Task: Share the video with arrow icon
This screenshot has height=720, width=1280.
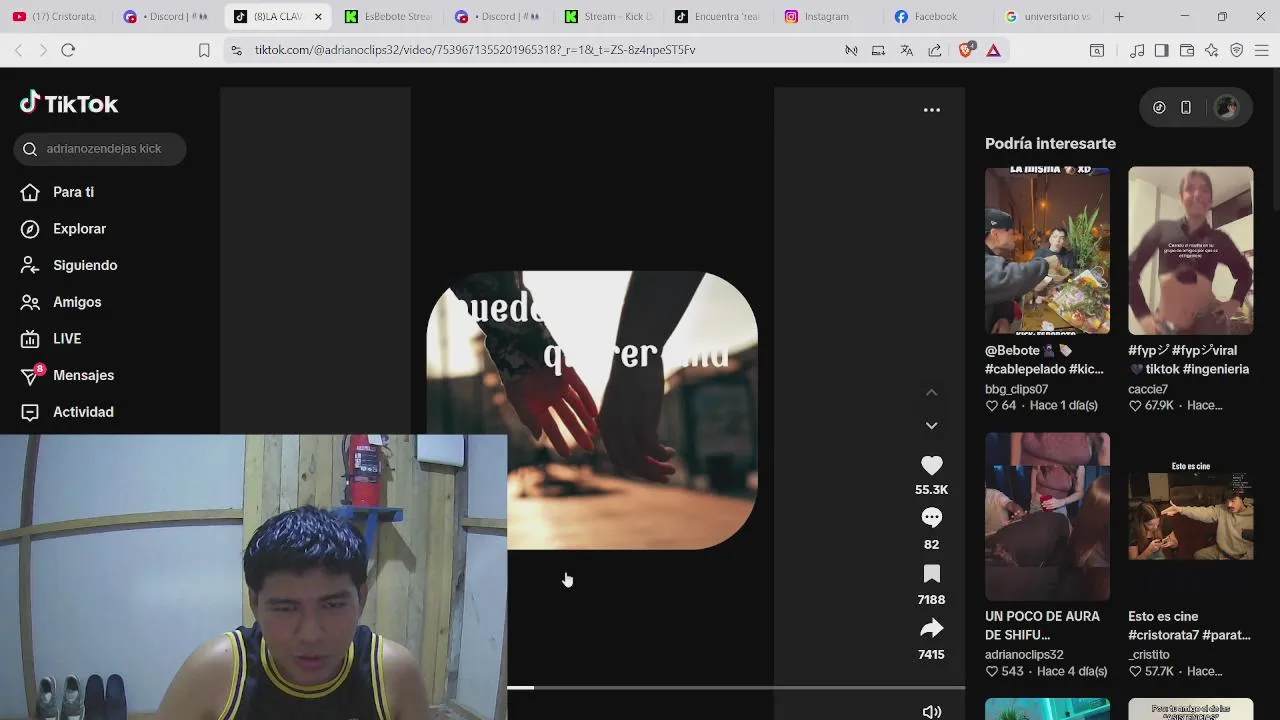Action: [931, 629]
